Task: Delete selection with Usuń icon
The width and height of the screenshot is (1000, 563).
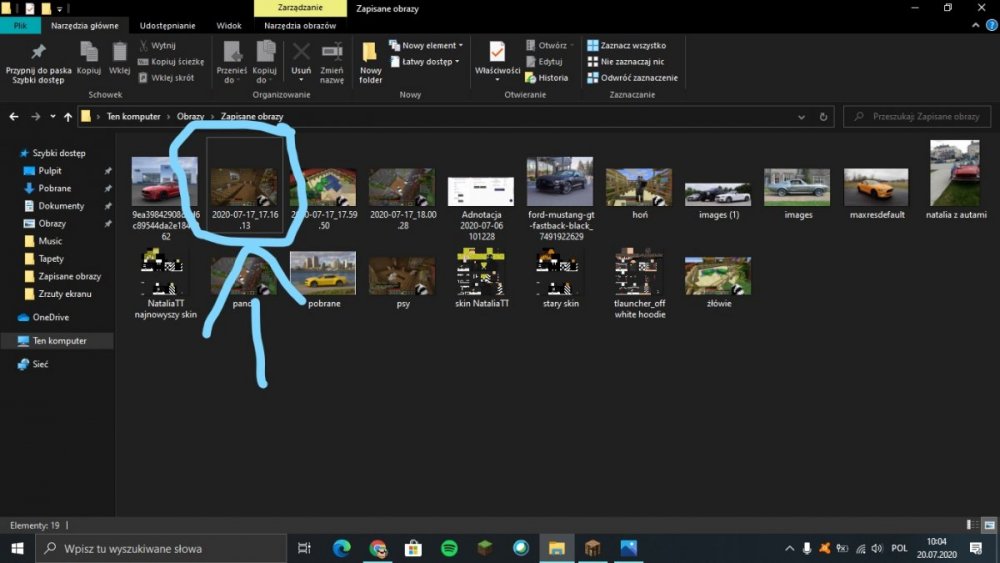Action: [301, 57]
